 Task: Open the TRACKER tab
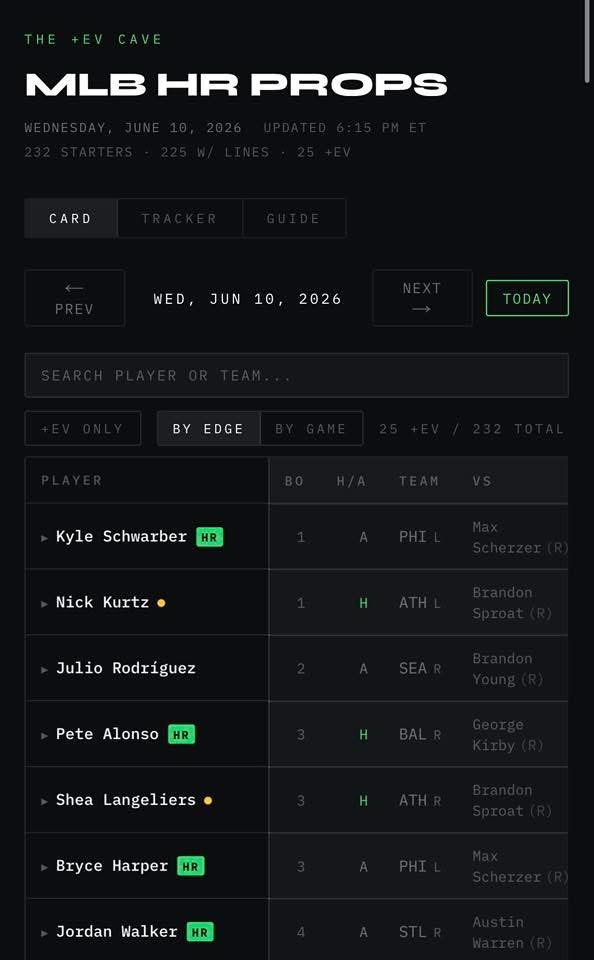179,218
